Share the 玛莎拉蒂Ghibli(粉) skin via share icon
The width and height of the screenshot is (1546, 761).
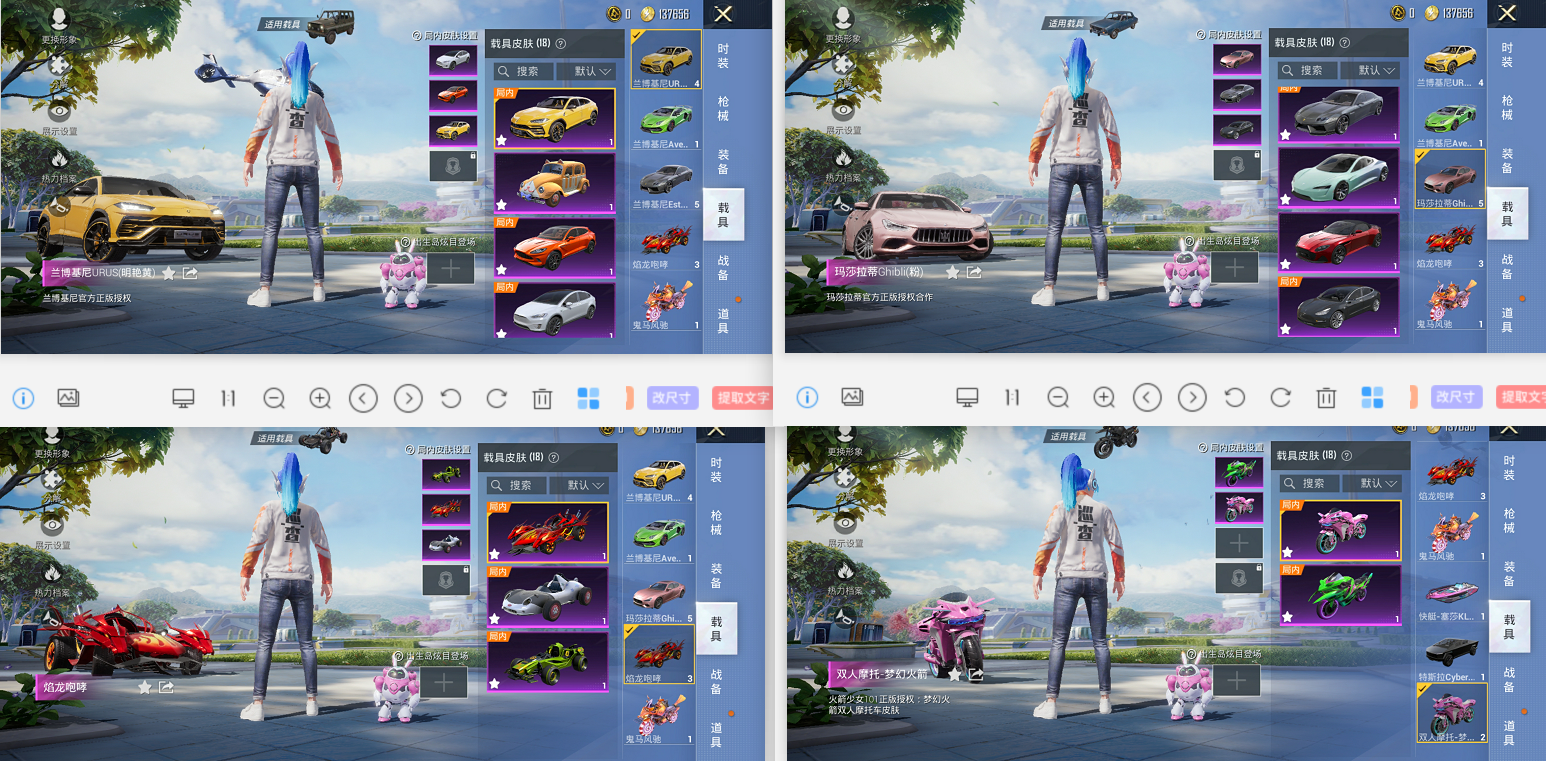[974, 272]
